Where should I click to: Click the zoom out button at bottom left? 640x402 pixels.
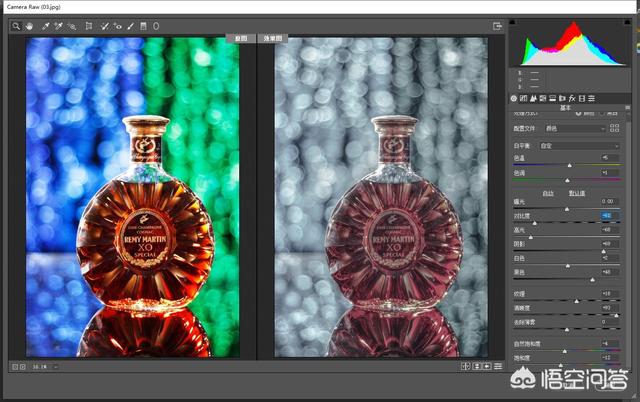[x=15, y=367]
